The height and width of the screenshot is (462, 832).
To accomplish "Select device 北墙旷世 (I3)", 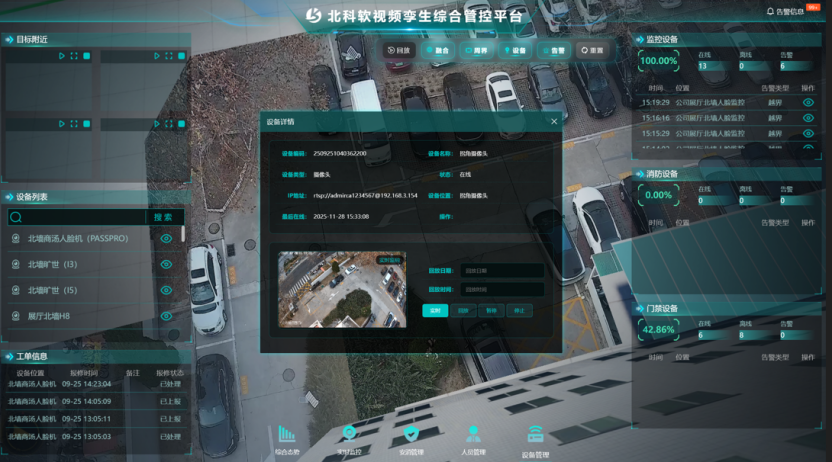I will click(53, 264).
